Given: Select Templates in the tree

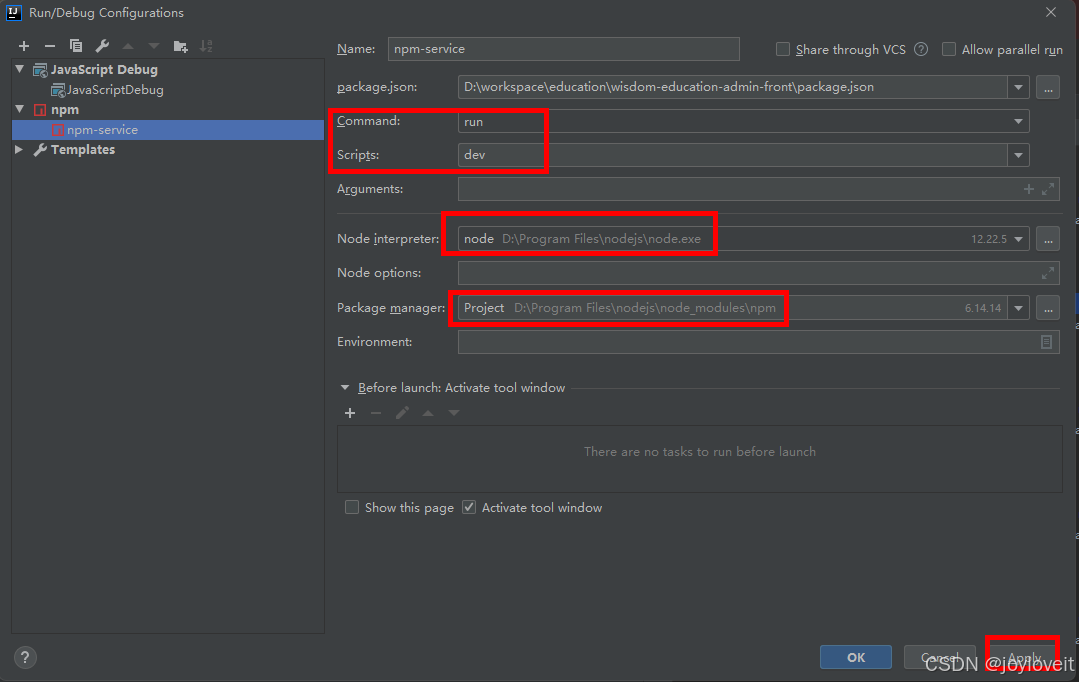Looking at the screenshot, I should pyautogui.click(x=83, y=149).
